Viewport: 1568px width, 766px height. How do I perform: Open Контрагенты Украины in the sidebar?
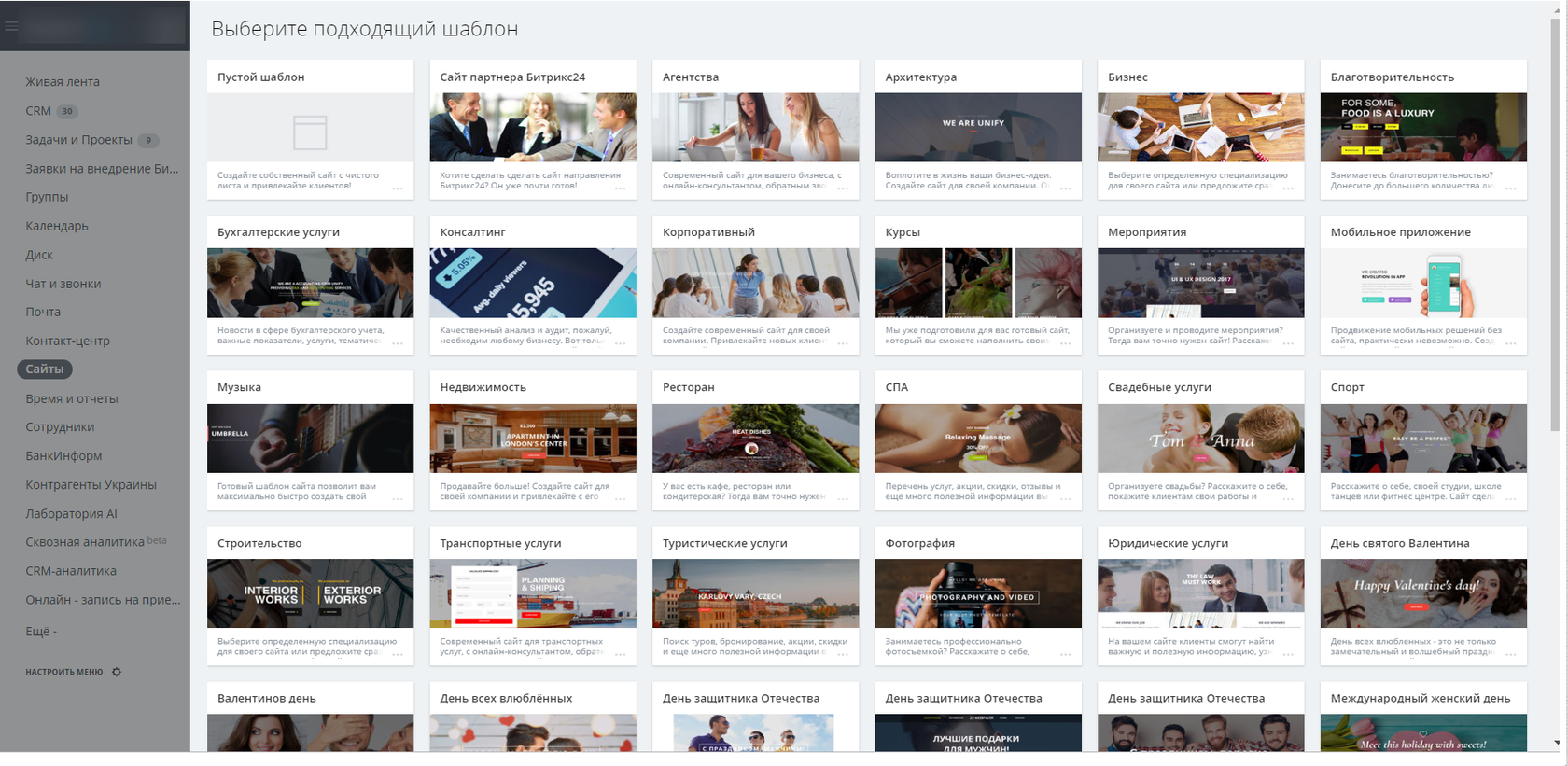(x=91, y=484)
